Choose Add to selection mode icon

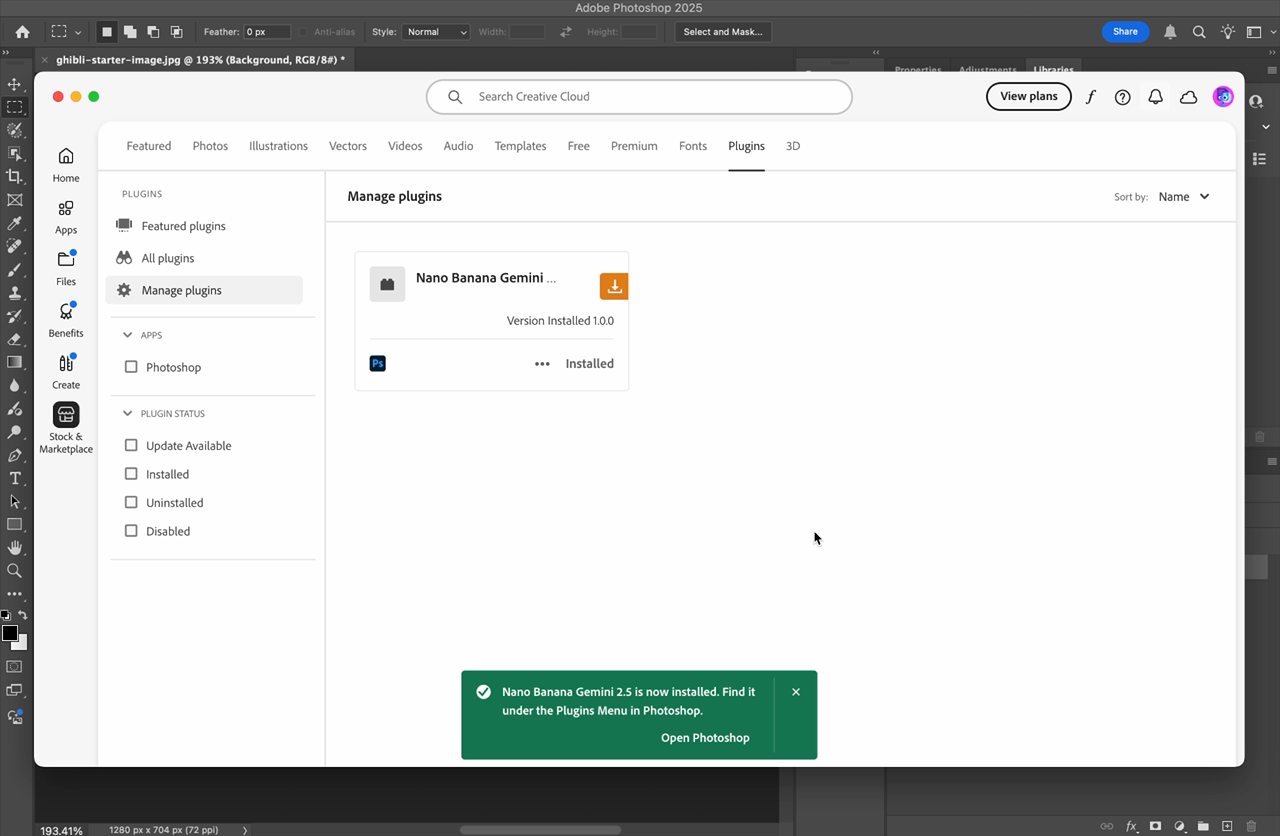(130, 32)
